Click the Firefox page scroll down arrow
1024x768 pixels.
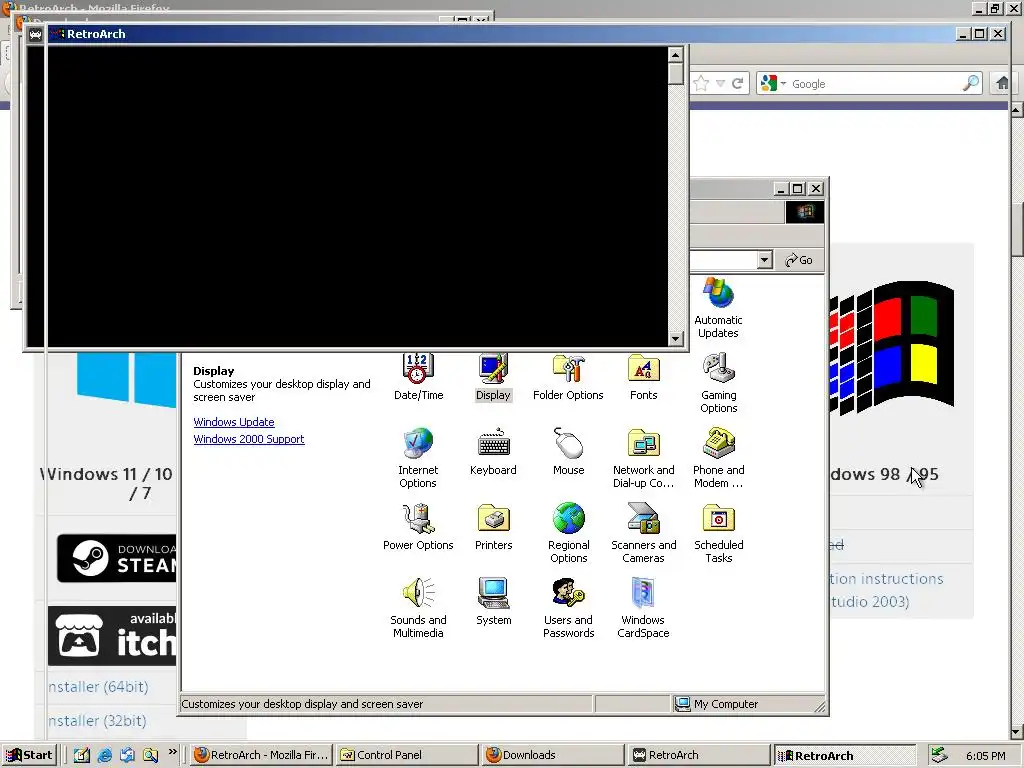click(x=1017, y=732)
